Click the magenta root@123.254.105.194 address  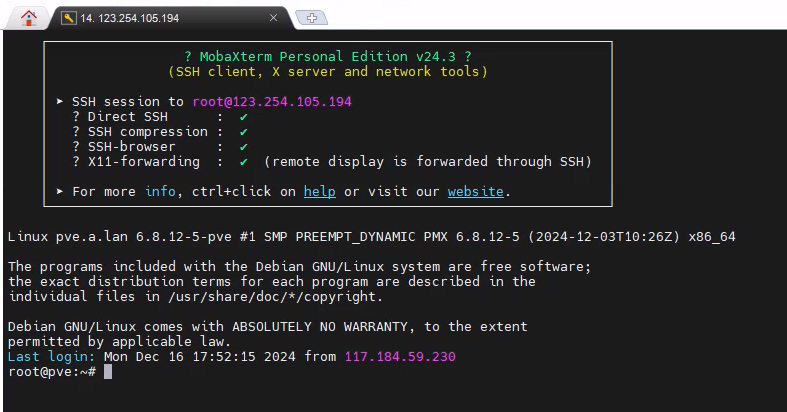(272, 102)
